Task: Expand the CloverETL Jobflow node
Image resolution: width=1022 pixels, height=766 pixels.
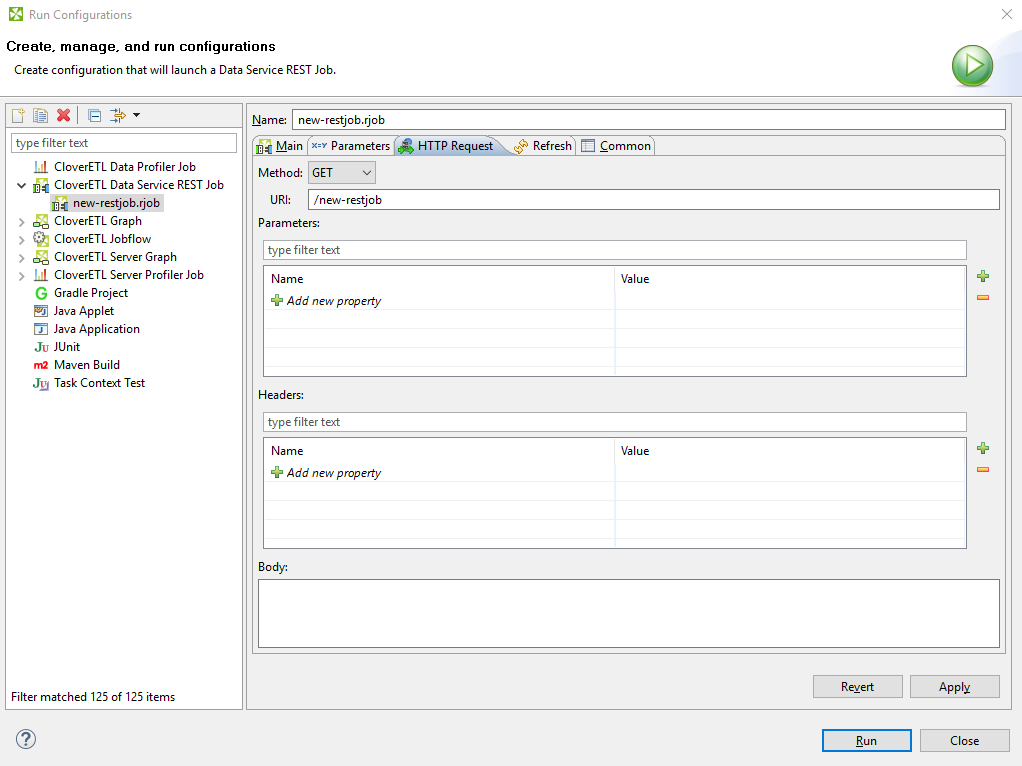Action: [x=22, y=239]
